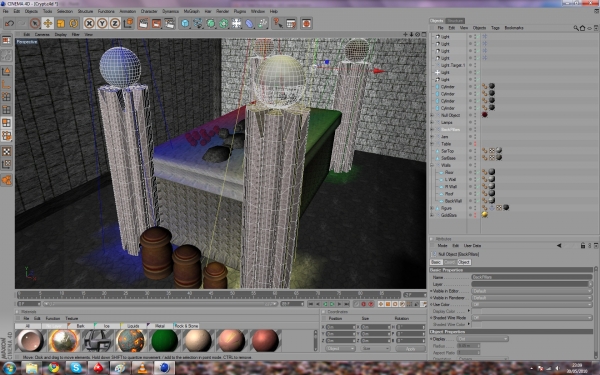Open Tags menu in Object Manager
The height and width of the screenshot is (375, 600).
495,28
